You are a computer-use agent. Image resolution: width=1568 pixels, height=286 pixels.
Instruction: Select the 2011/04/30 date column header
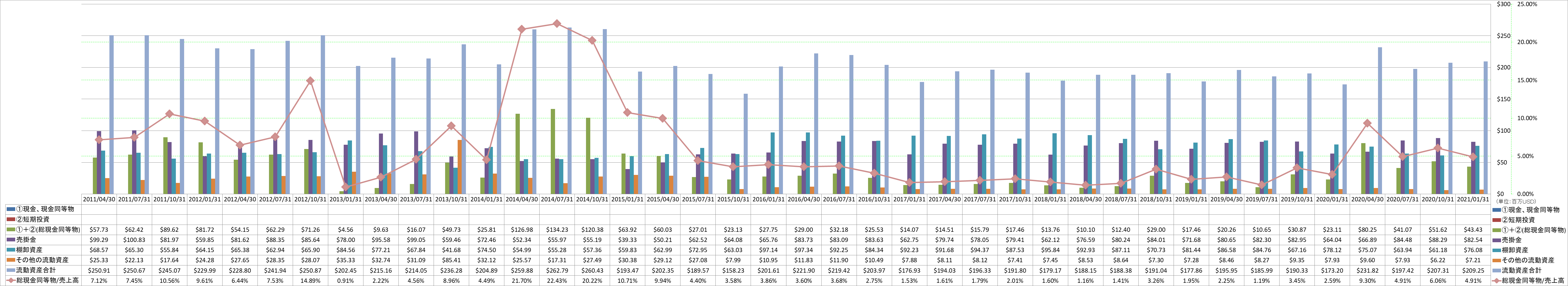click(99, 199)
